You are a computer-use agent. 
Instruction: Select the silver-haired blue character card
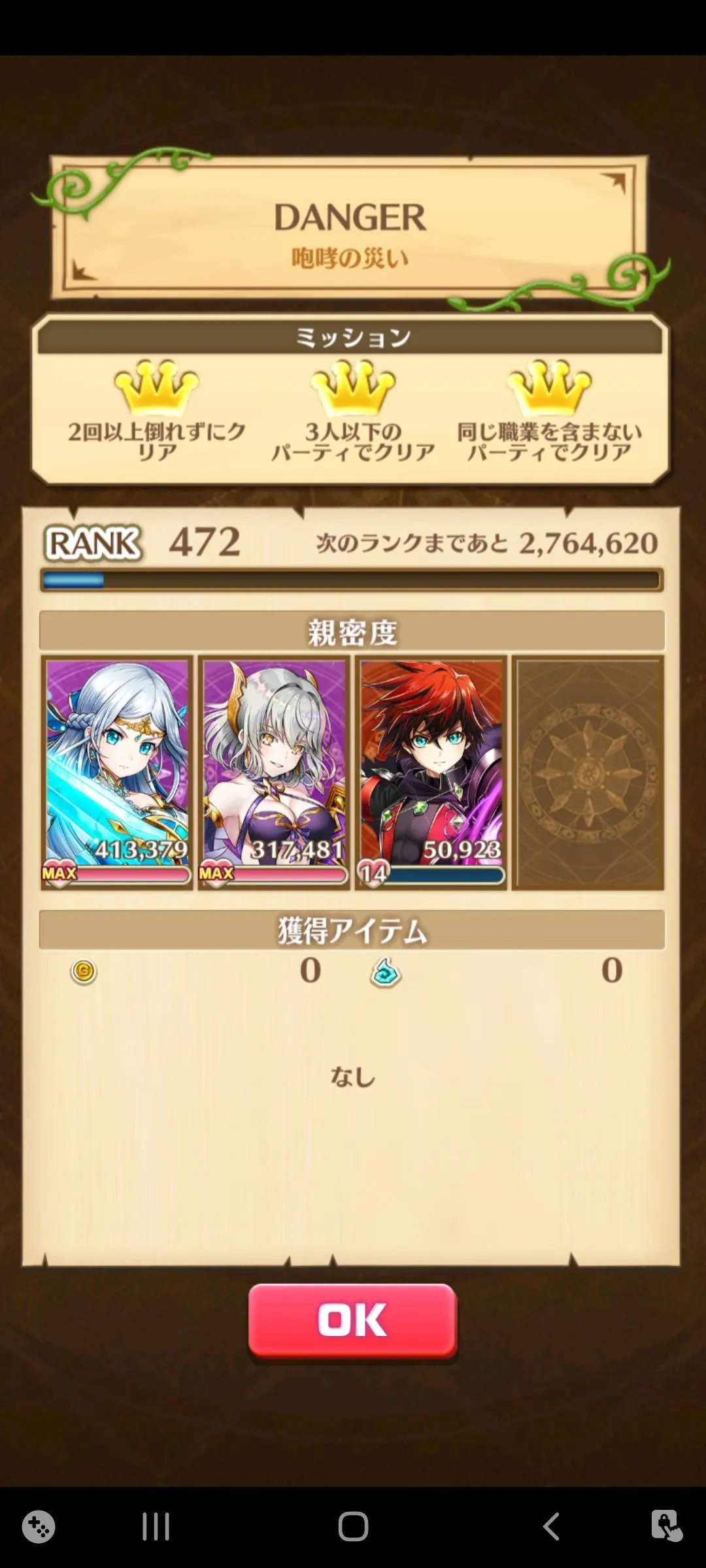click(117, 773)
